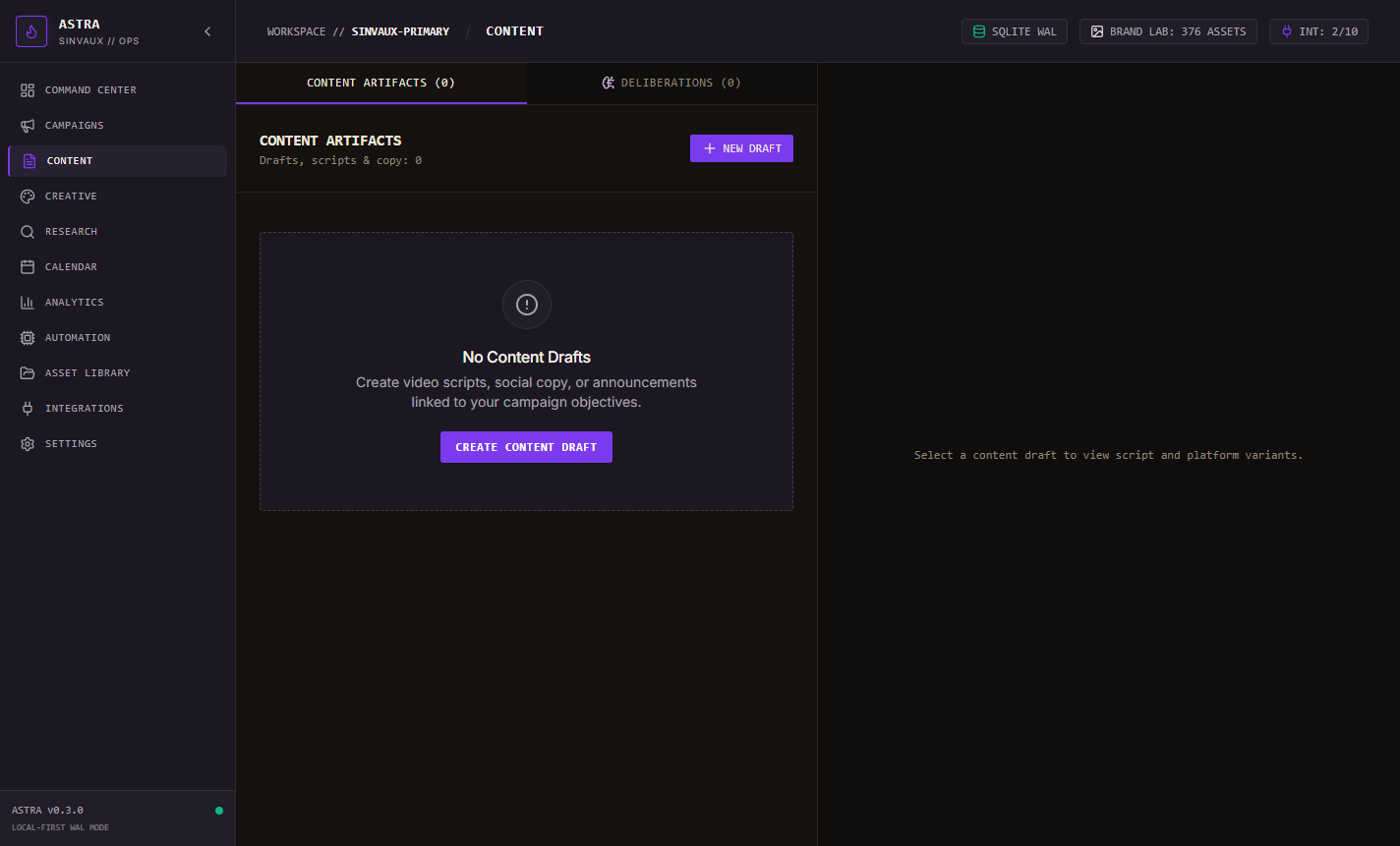
Task: Click the SINVAUX-PRIMARY workspace breadcrumb
Action: (400, 31)
